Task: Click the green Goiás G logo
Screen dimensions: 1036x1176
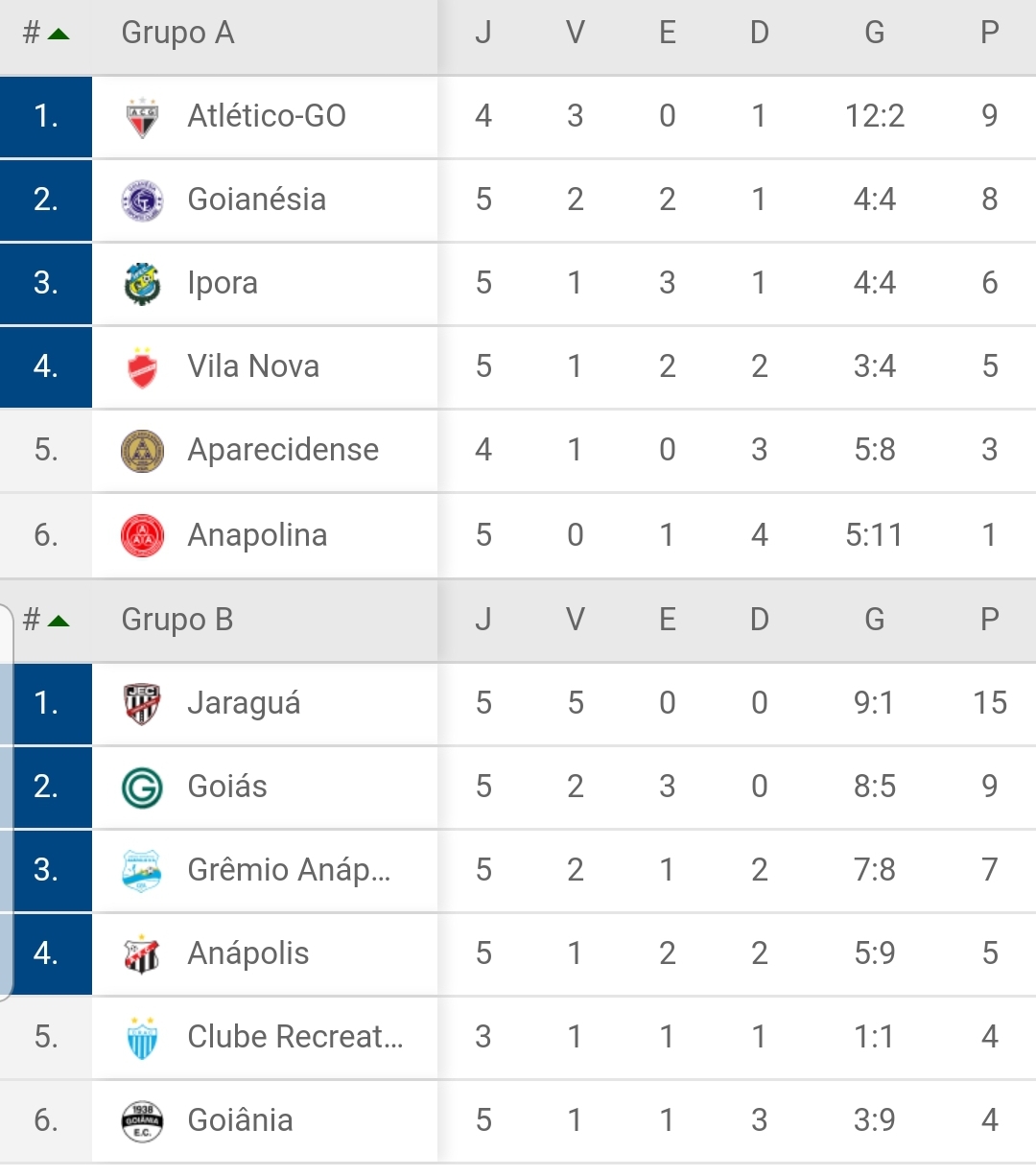Action: [x=142, y=788]
